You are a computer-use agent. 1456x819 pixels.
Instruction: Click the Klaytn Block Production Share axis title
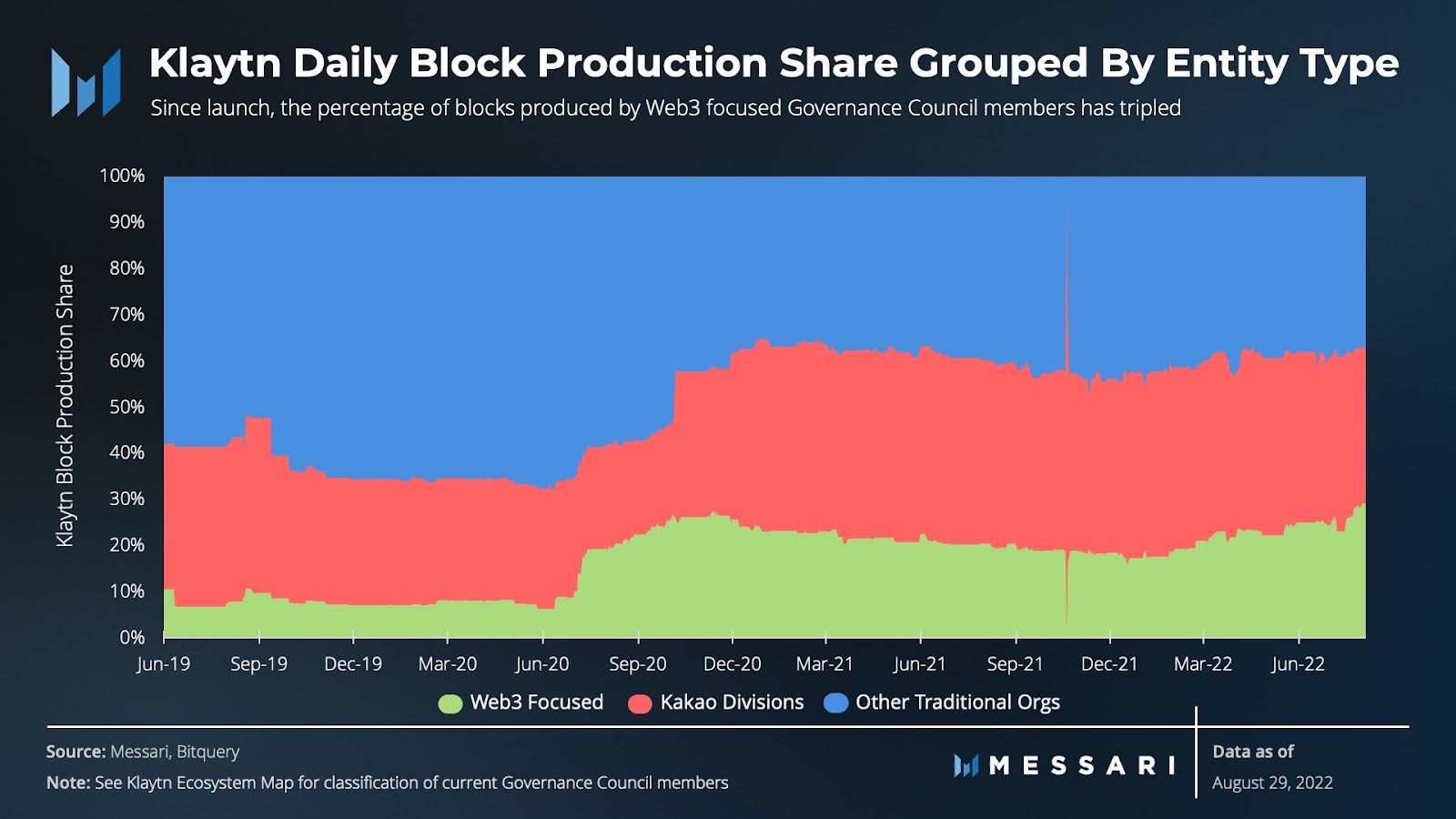click(x=65, y=406)
